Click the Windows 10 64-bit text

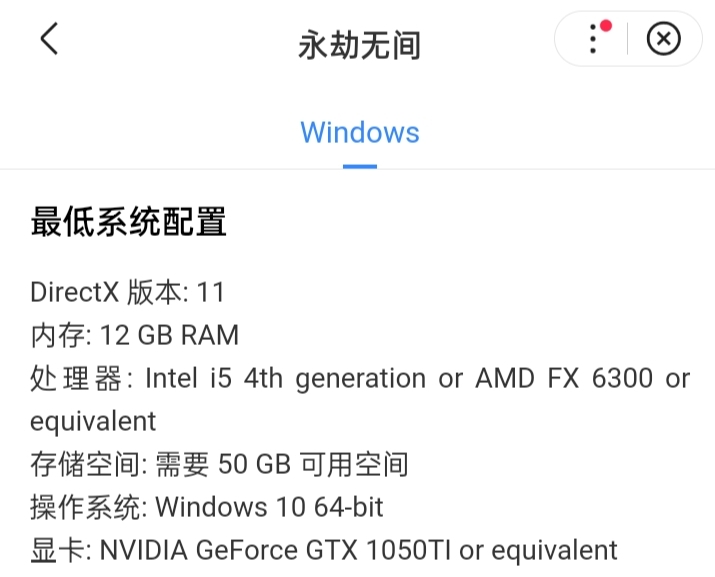coord(269,507)
